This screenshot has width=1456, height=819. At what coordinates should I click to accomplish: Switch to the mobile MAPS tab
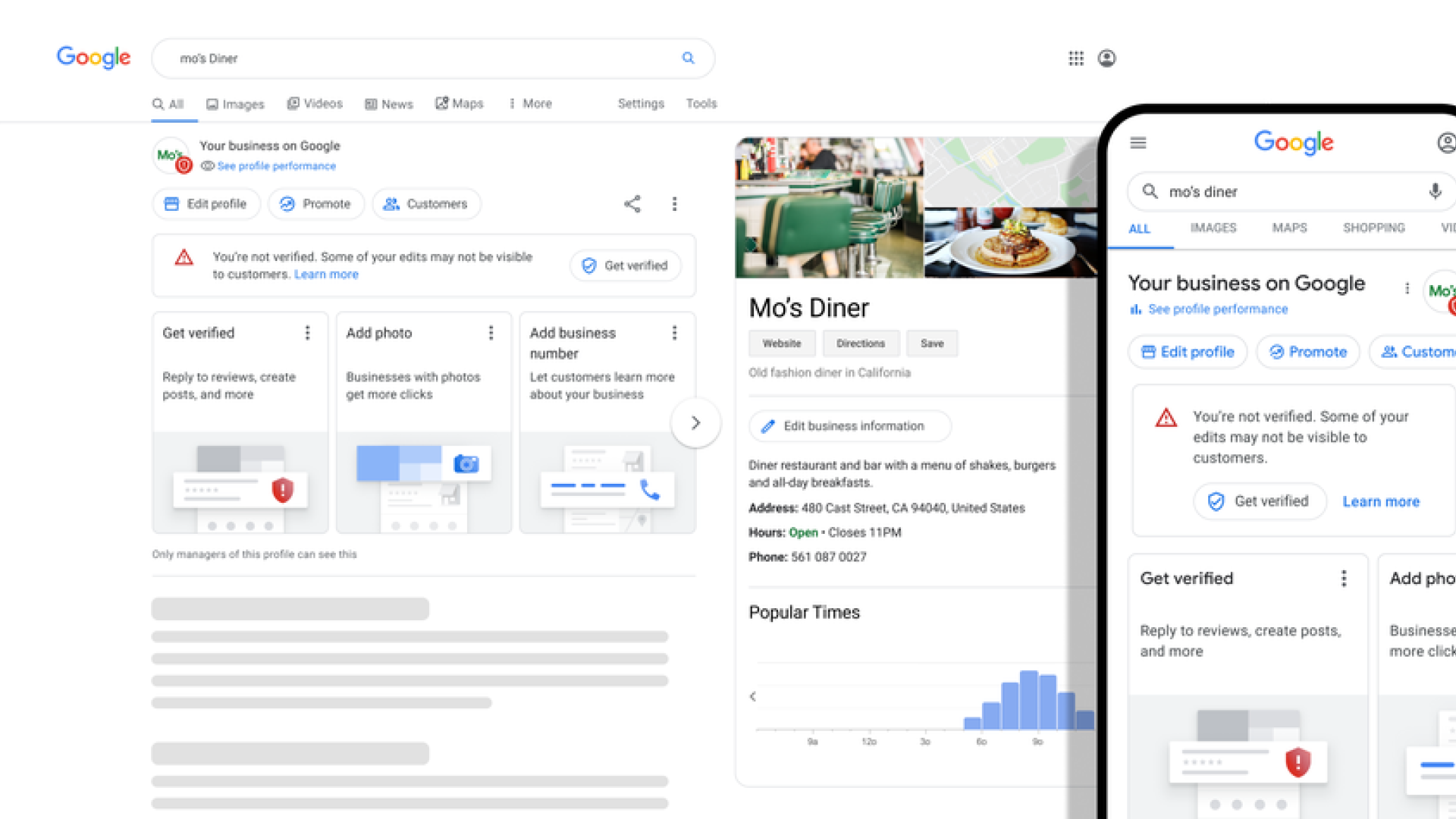point(1289,227)
